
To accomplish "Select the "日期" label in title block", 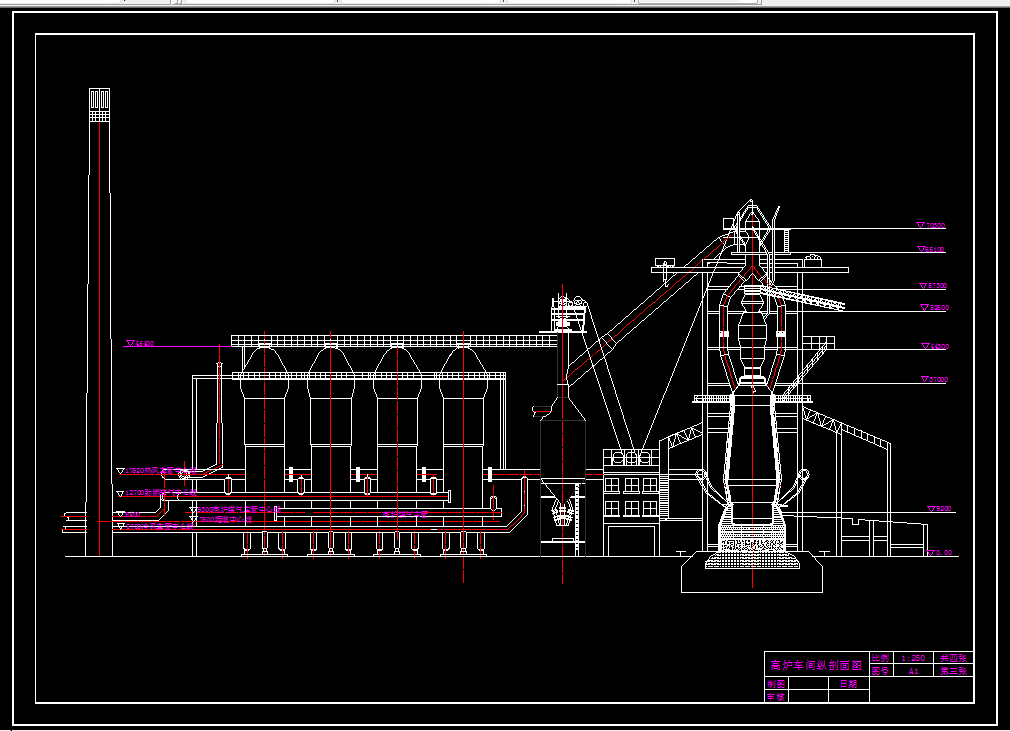I will coord(848,684).
